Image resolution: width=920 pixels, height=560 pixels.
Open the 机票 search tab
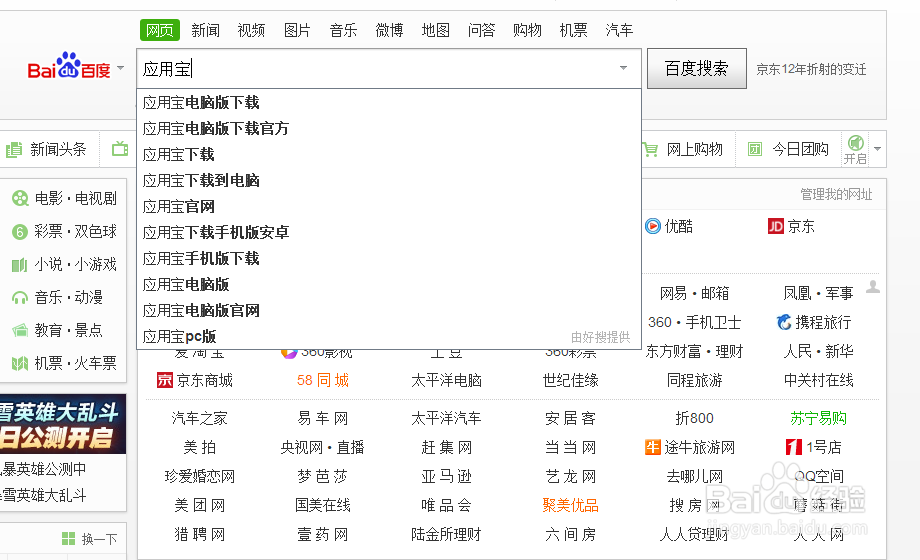573,30
